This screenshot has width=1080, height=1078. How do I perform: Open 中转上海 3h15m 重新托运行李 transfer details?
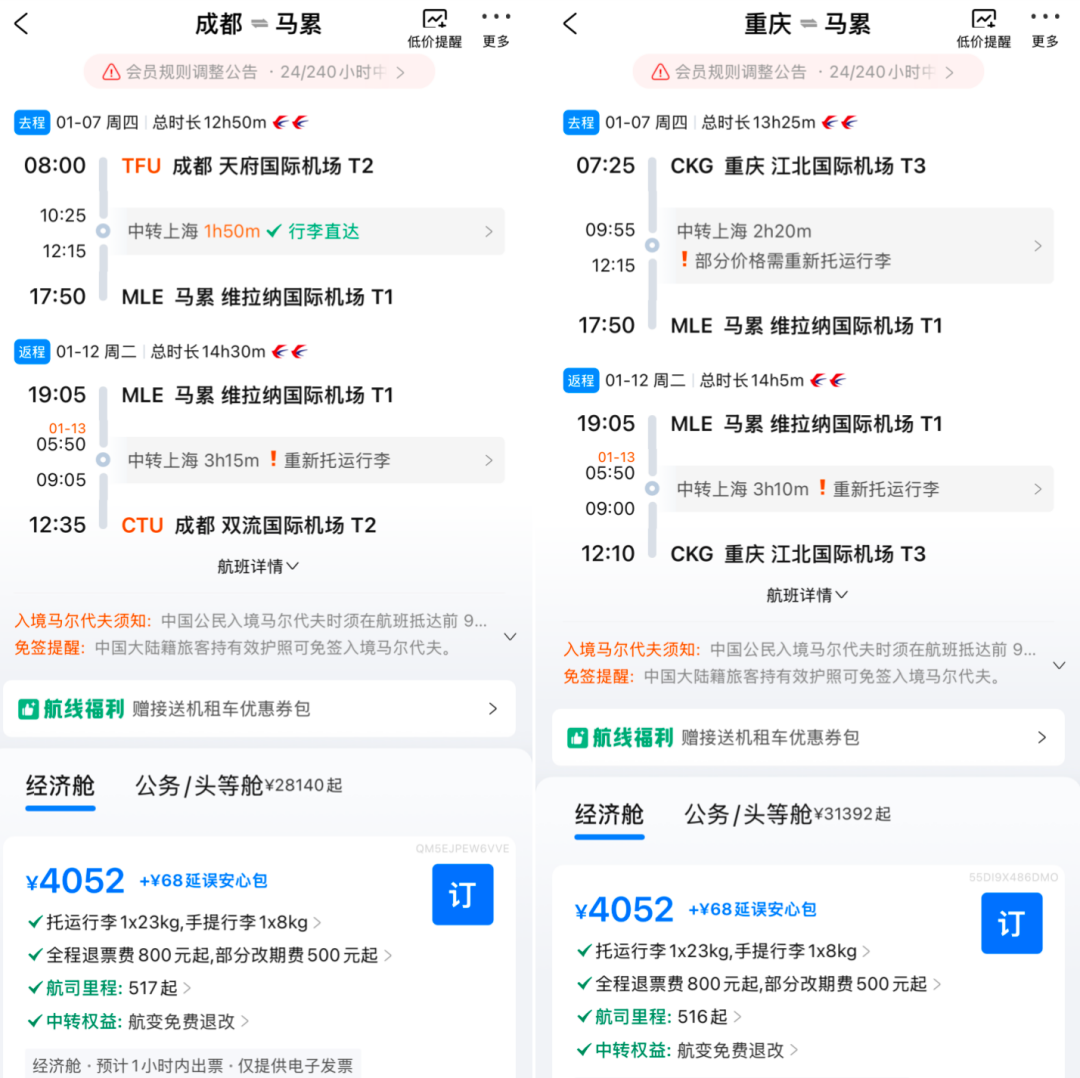click(x=309, y=460)
